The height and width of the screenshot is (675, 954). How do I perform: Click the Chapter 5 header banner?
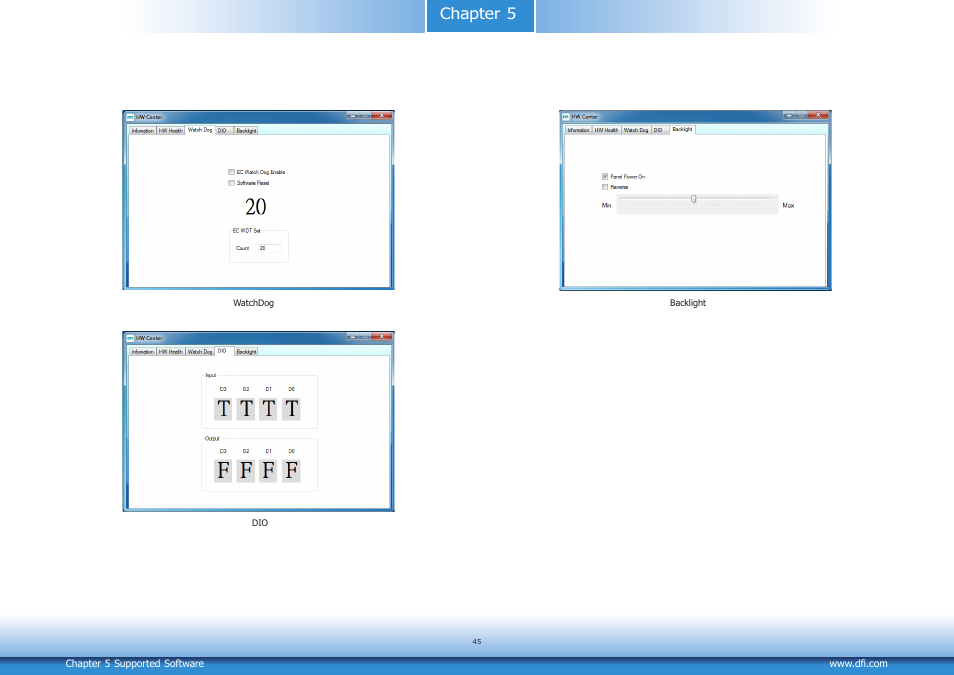(480, 15)
